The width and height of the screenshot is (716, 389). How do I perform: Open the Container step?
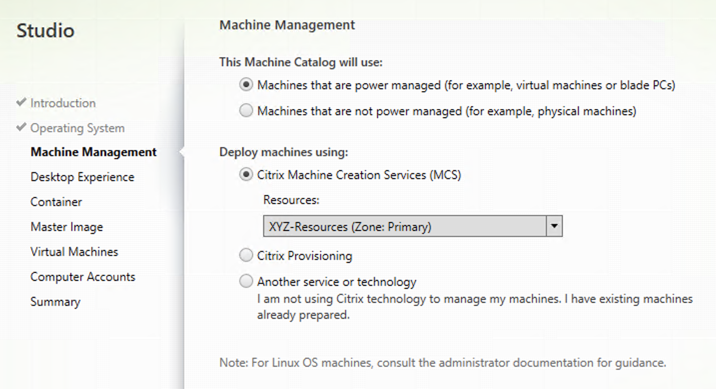click(x=56, y=202)
